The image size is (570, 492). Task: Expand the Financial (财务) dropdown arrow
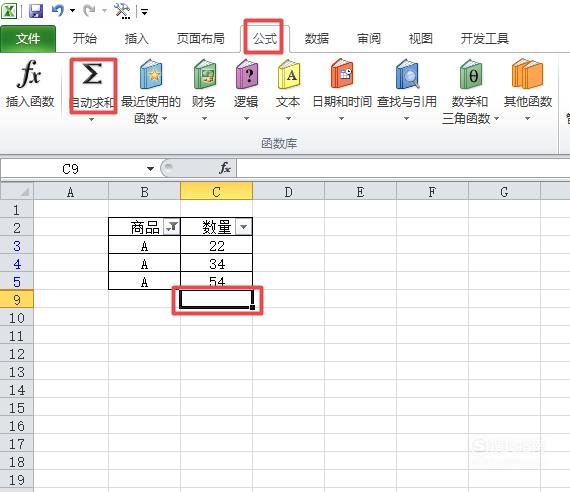point(204,119)
